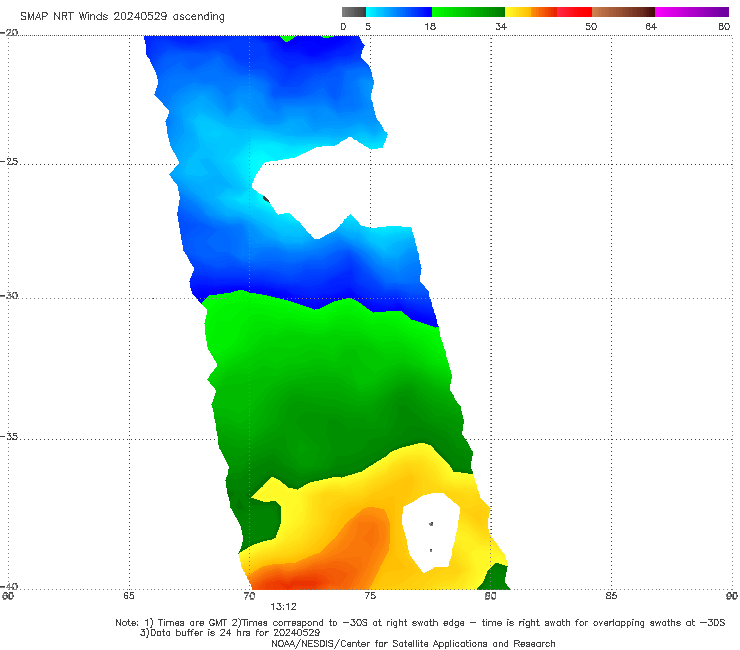Click the brown segment of the color bar
The width and height of the screenshot is (740, 650).
[x=623, y=12]
